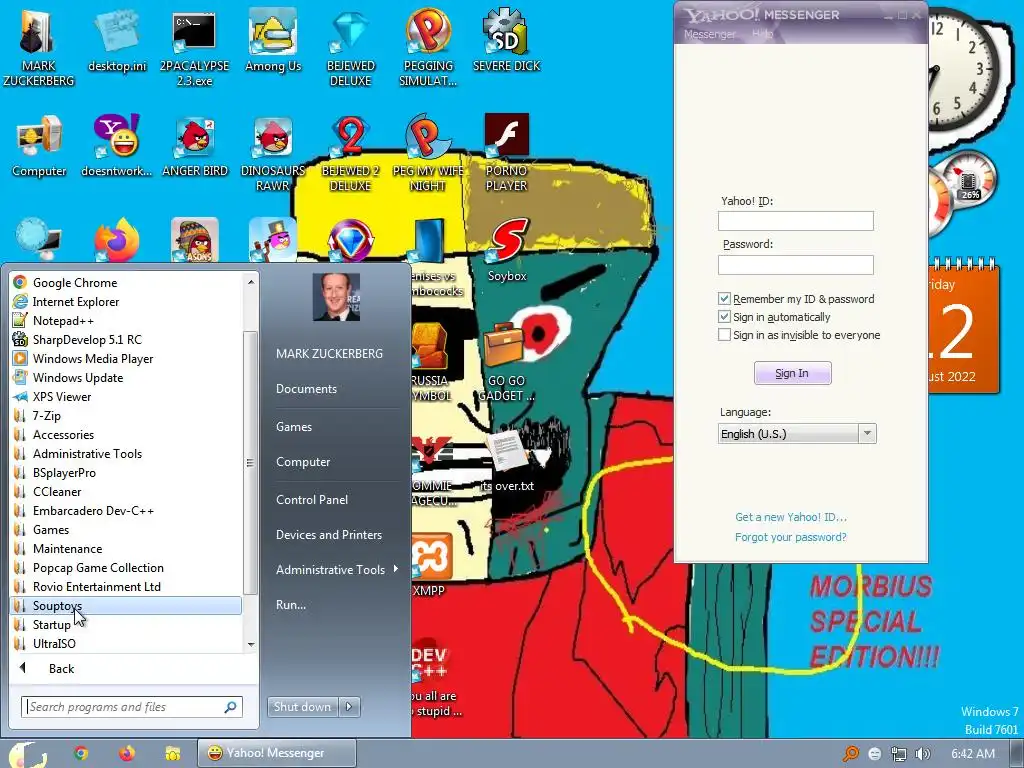Launch Notepad++ from the Start menu
Image resolution: width=1024 pixels, height=768 pixels.
[126, 321]
